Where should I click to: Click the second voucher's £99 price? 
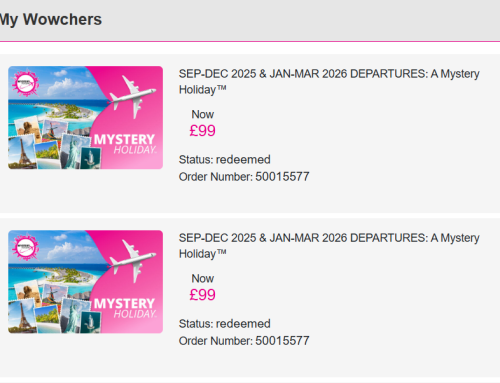coord(202,295)
